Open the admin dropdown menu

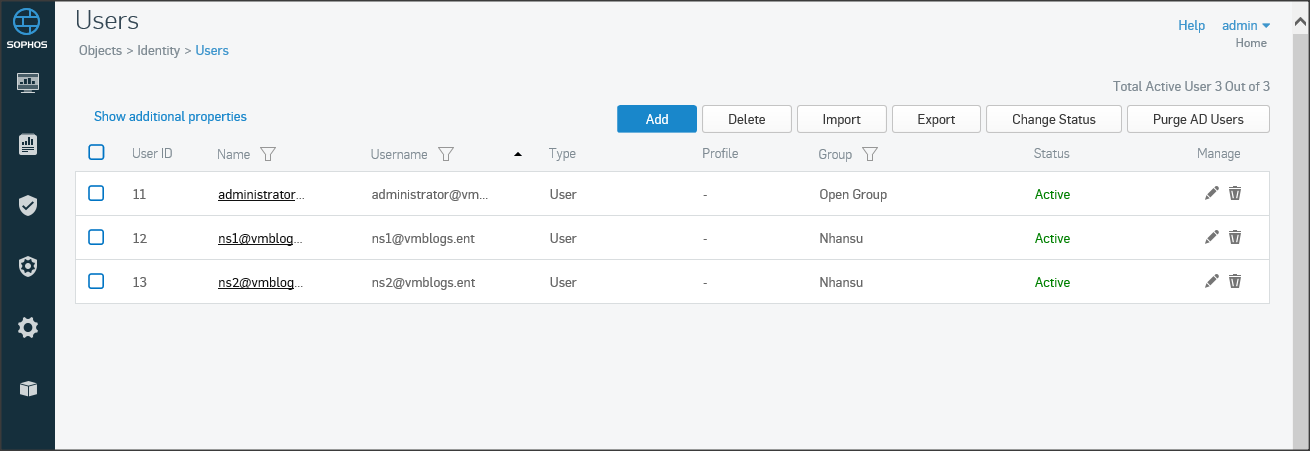(1246, 26)
